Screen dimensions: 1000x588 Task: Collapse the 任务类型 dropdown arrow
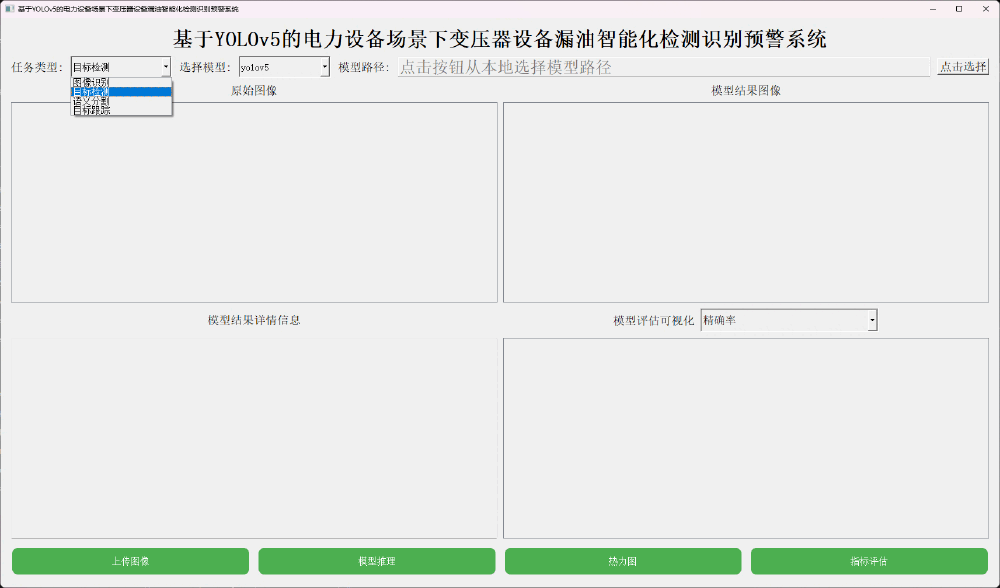(165, 66)
